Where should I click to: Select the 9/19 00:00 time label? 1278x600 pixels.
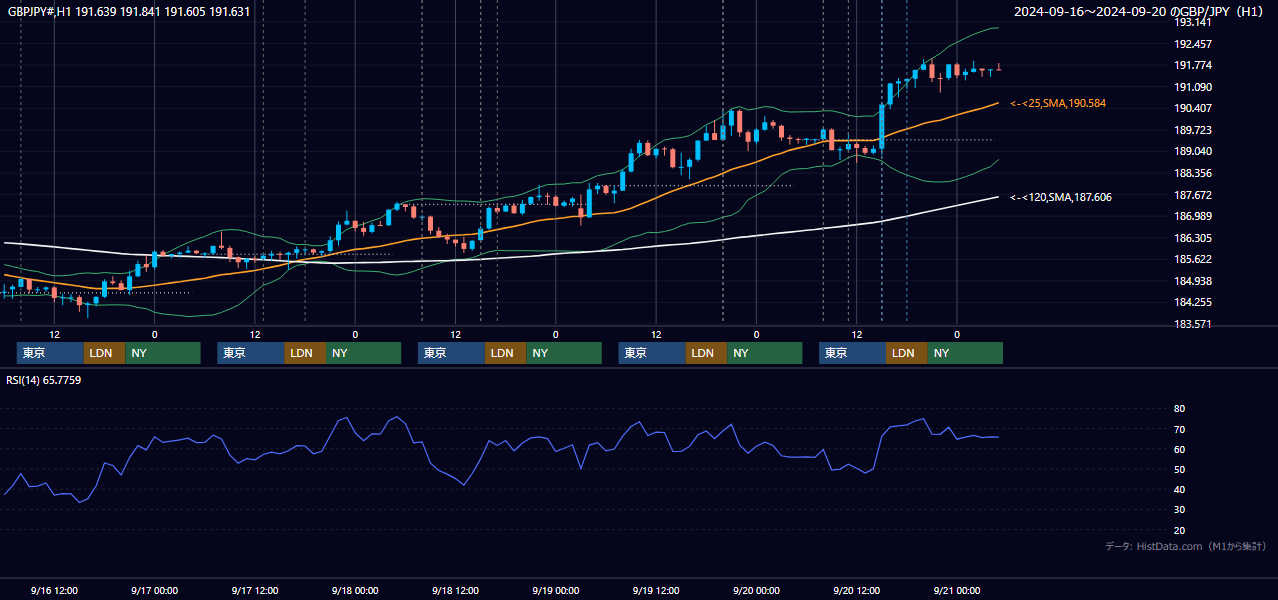556,590
